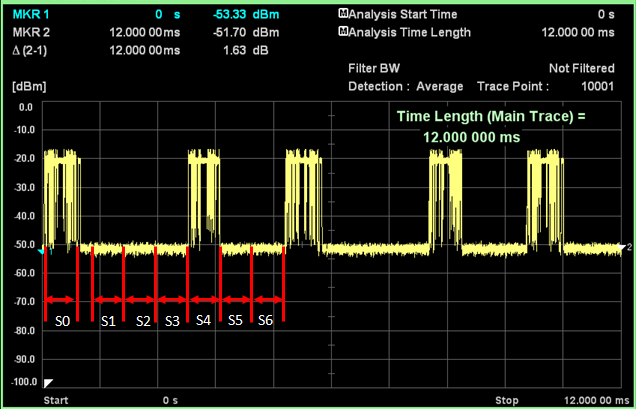Click the Trace Point label
This screenshot has height=409, width=636.
pos(513,86)
